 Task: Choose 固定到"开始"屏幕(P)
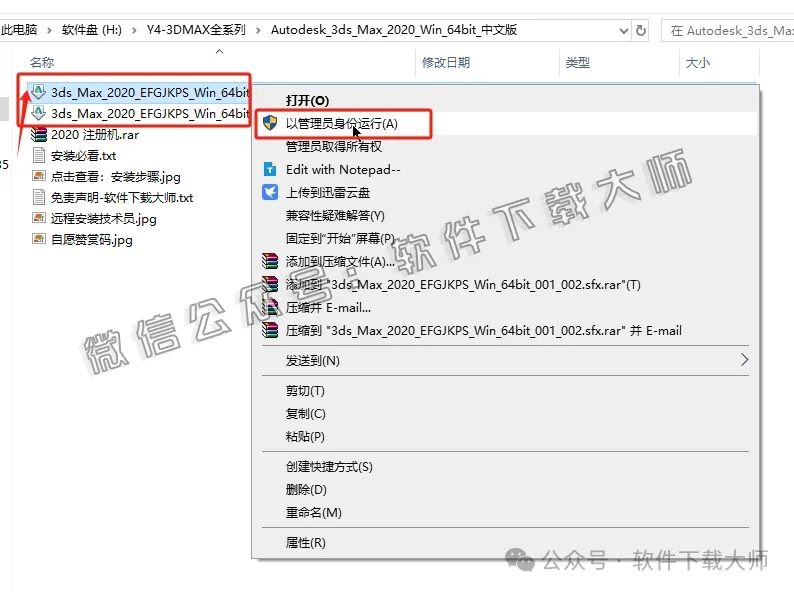340,239
